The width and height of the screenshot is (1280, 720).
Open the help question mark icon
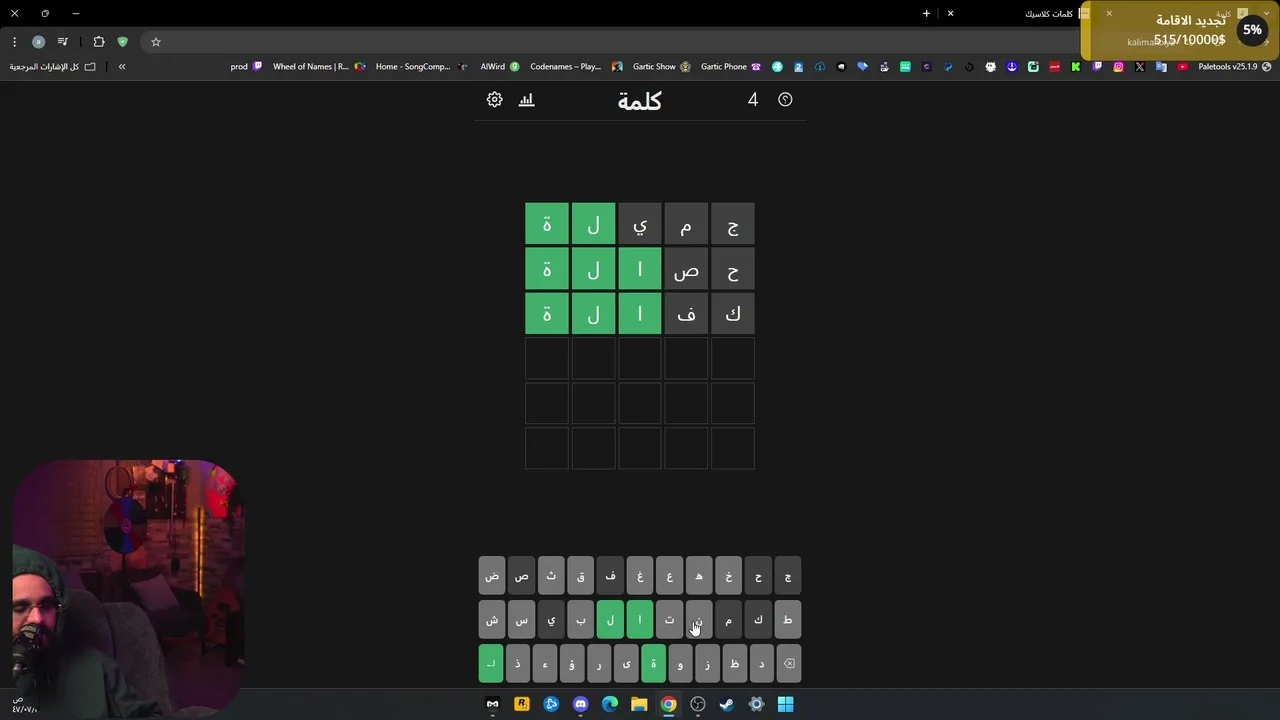pyautogui.click(x=785, y=99)
